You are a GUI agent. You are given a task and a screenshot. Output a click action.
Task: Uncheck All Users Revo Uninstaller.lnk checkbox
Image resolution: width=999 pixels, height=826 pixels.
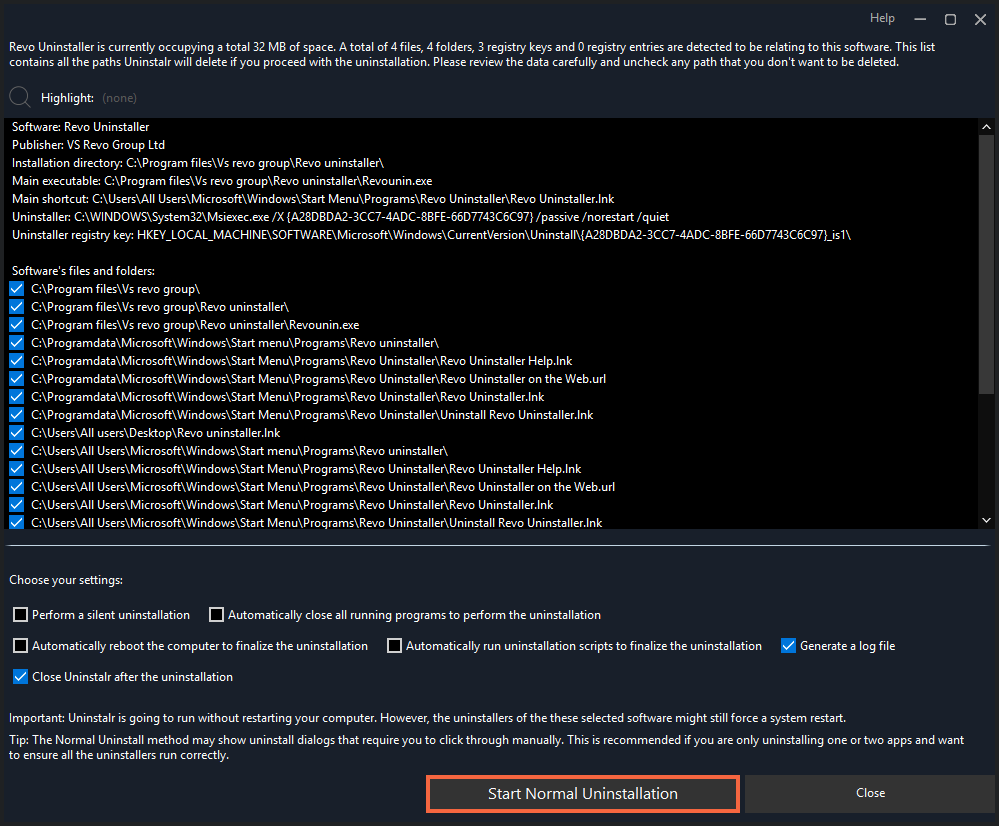pos(17,505)
